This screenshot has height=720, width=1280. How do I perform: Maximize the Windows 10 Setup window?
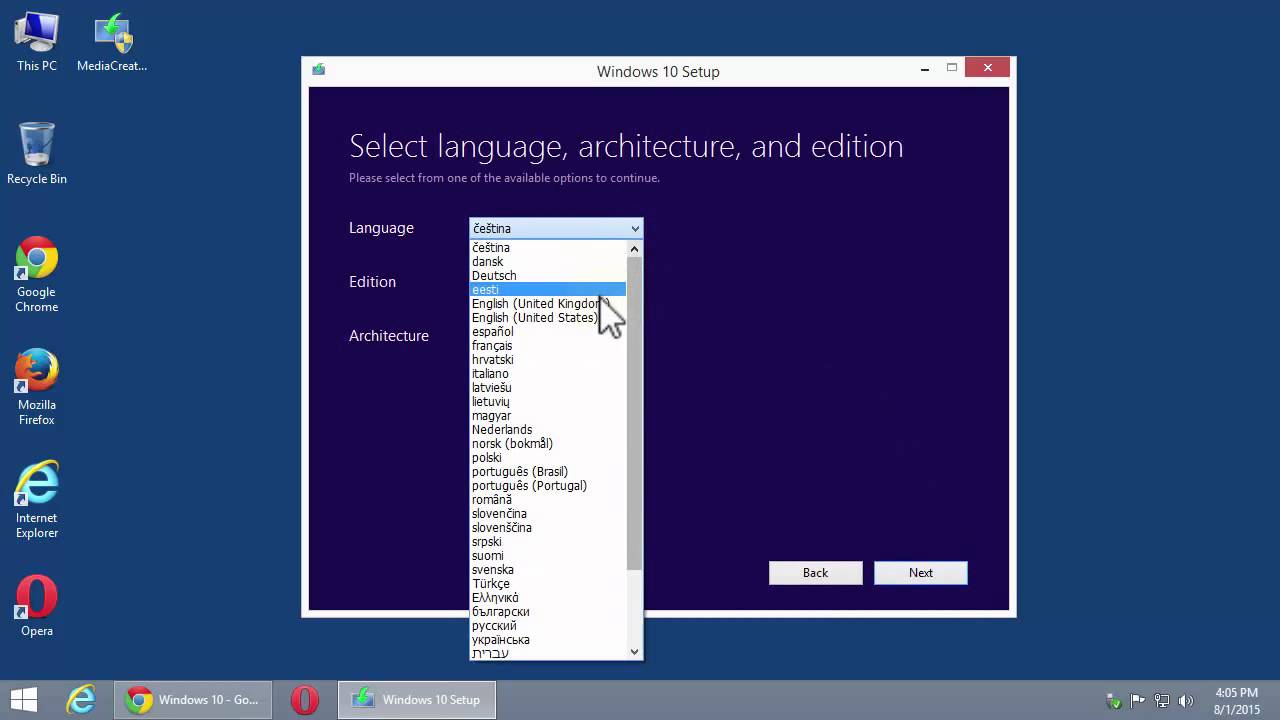pyautogui.click(x=952, y=68)
